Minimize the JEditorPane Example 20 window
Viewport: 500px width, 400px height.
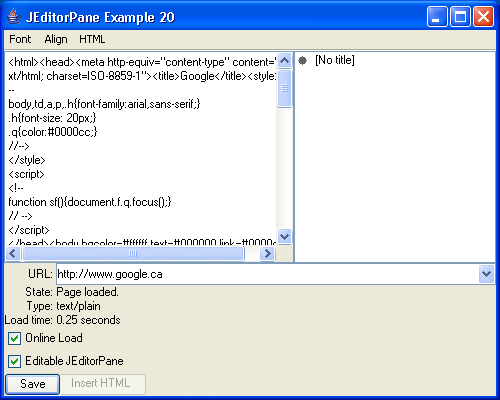437,17
